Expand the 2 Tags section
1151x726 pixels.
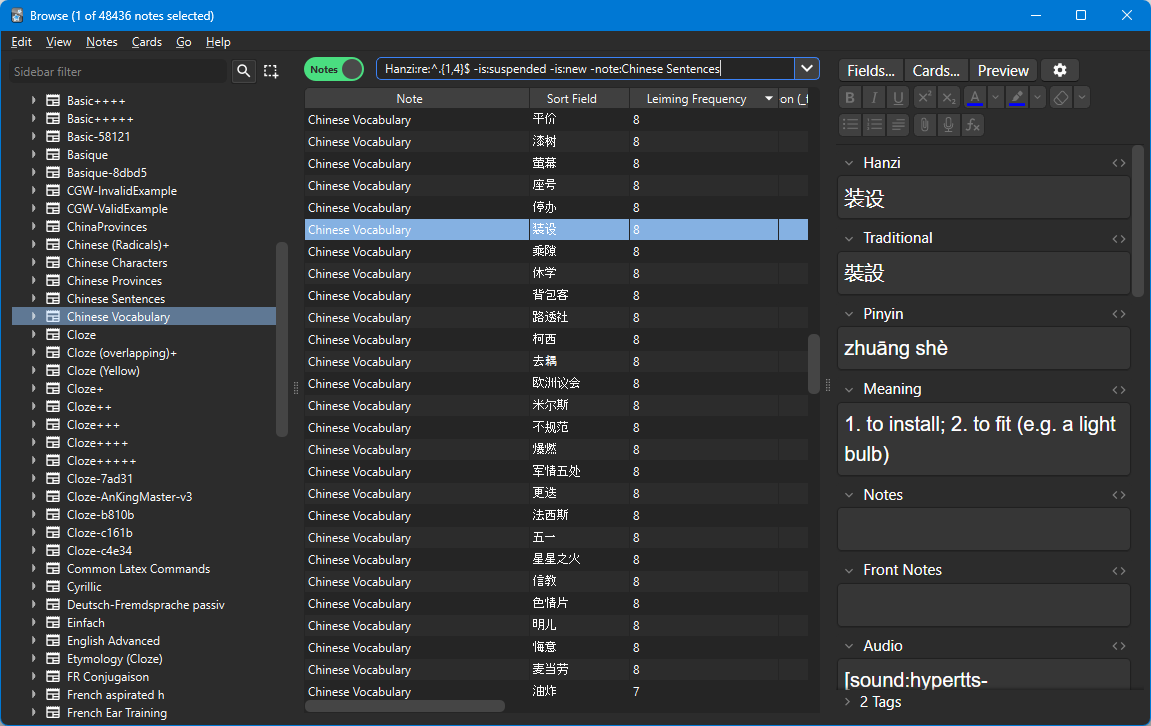point(848,702)
